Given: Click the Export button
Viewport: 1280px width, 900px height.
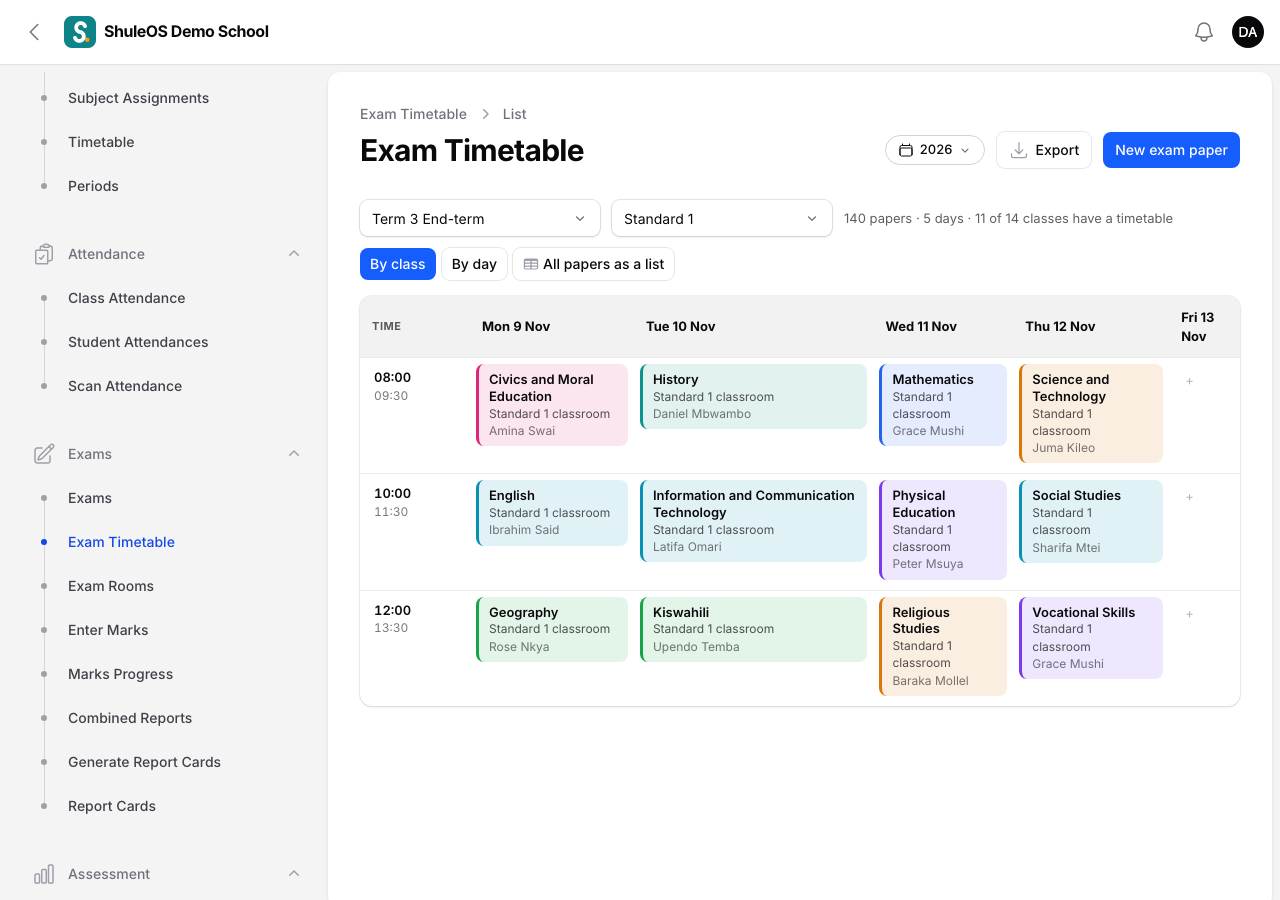Looking at the screenshot, I should pyautogui.click(x=1044, y=150).
